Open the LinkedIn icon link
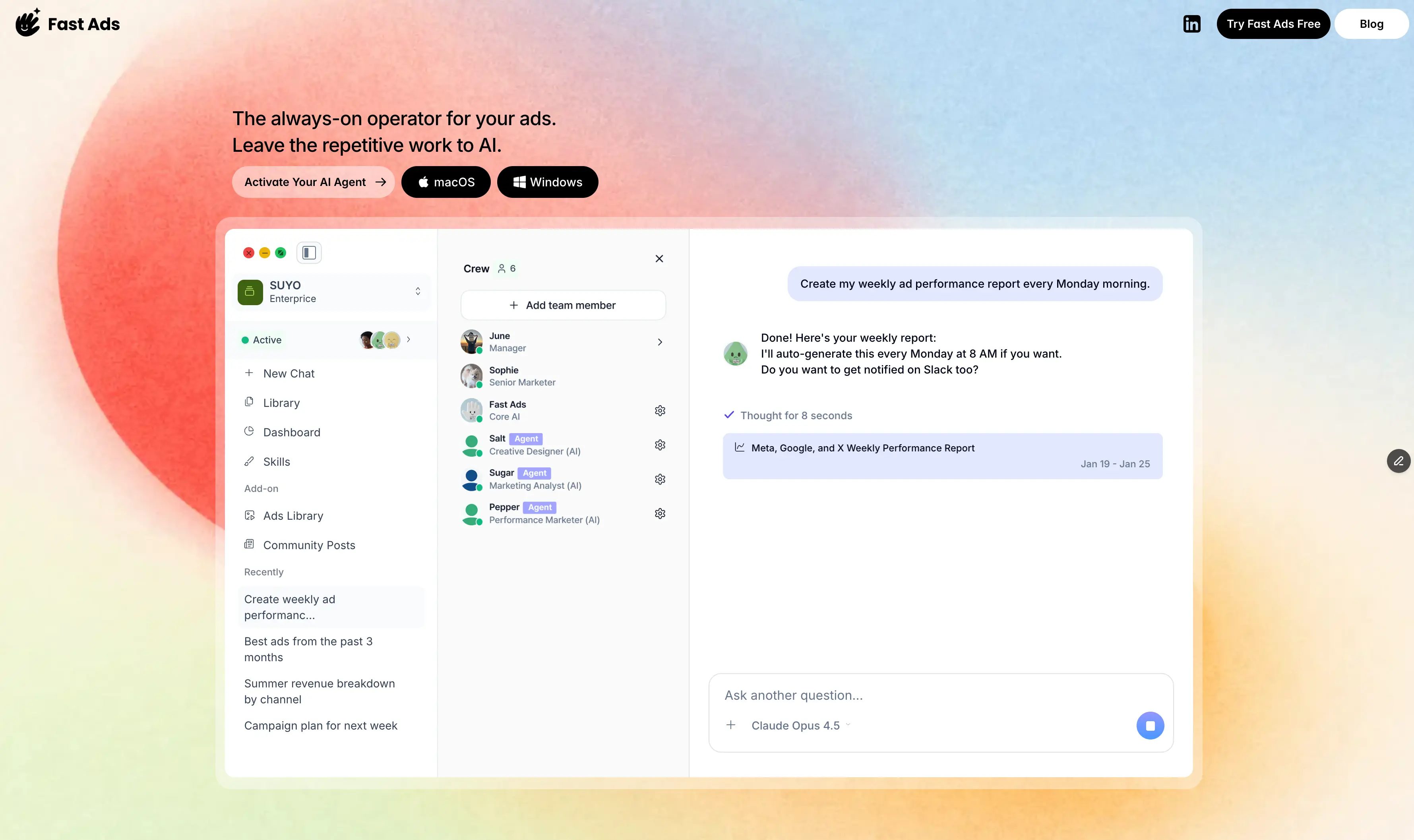The height and width of the screenshot is (840, 1414). (x=1191, y=24)
